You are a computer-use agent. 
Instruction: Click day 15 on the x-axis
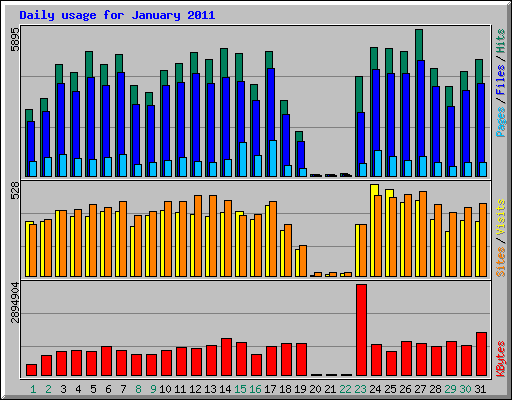240,389
